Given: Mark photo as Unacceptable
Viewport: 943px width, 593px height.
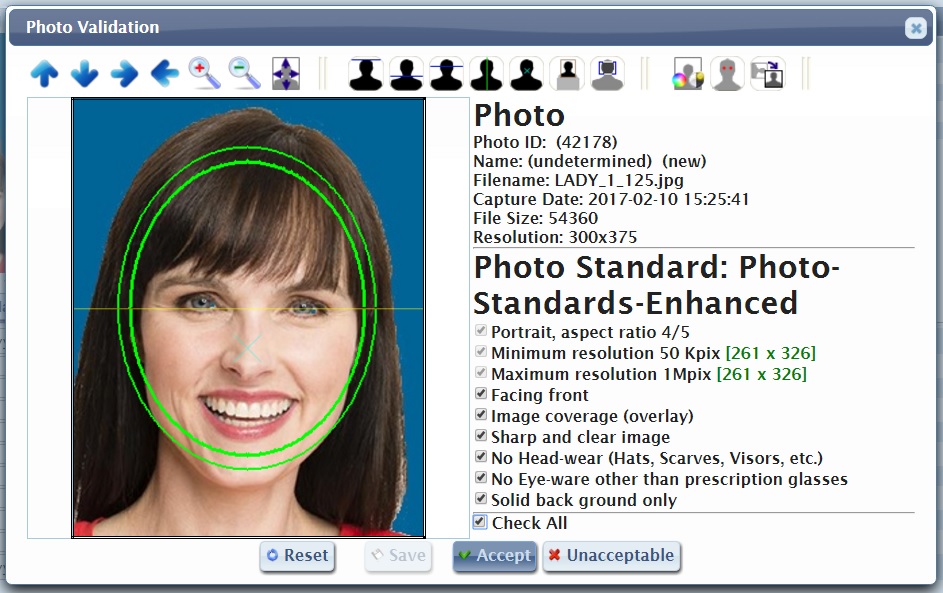Looking at the screenshot, I should [612, 556].
